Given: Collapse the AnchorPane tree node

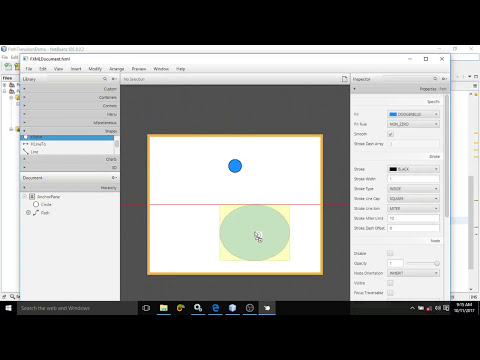Looking at the screenshot, I should coord(24,196).
